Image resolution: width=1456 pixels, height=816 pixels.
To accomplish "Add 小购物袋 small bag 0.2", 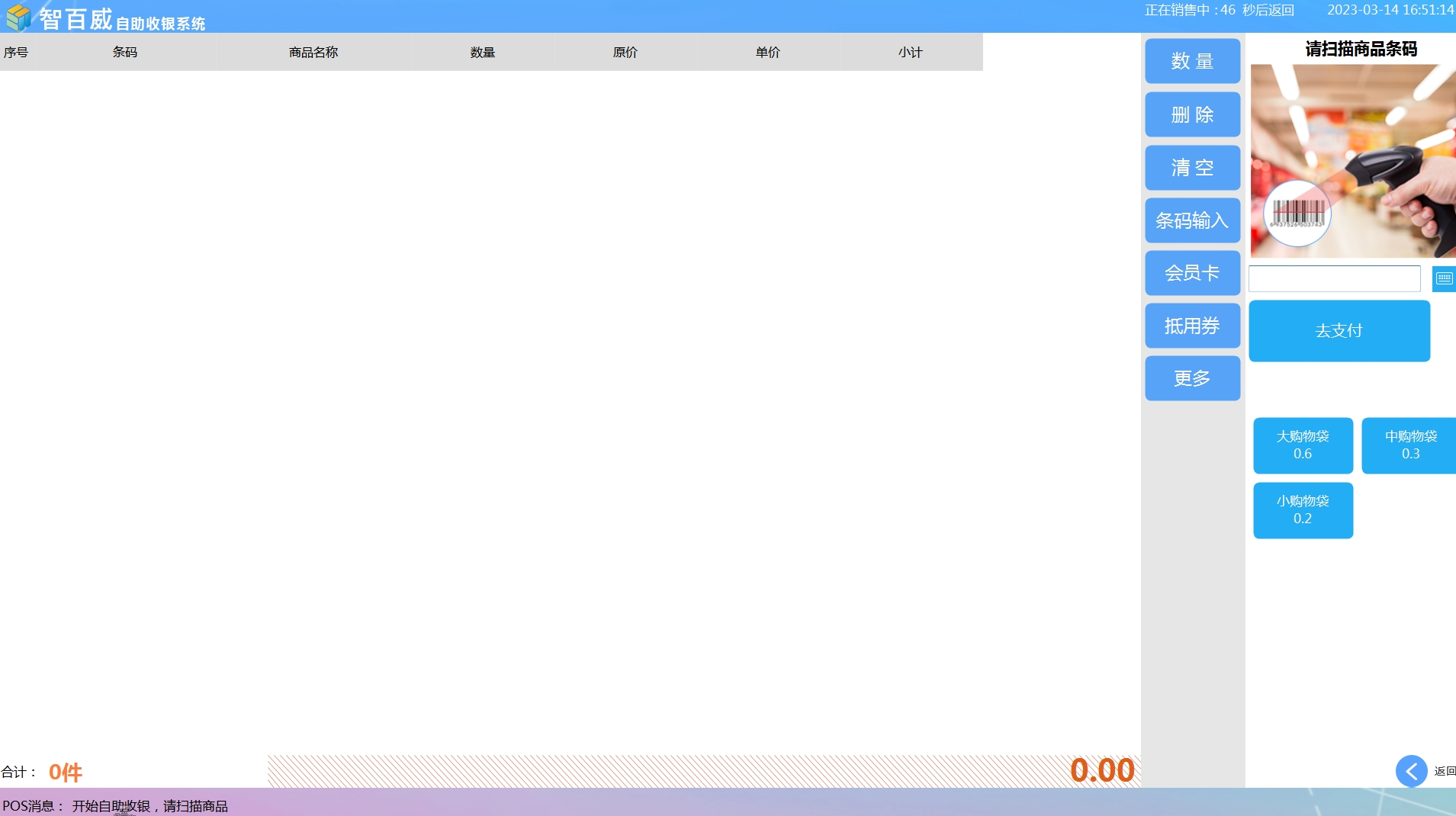I will point(1303,510).
